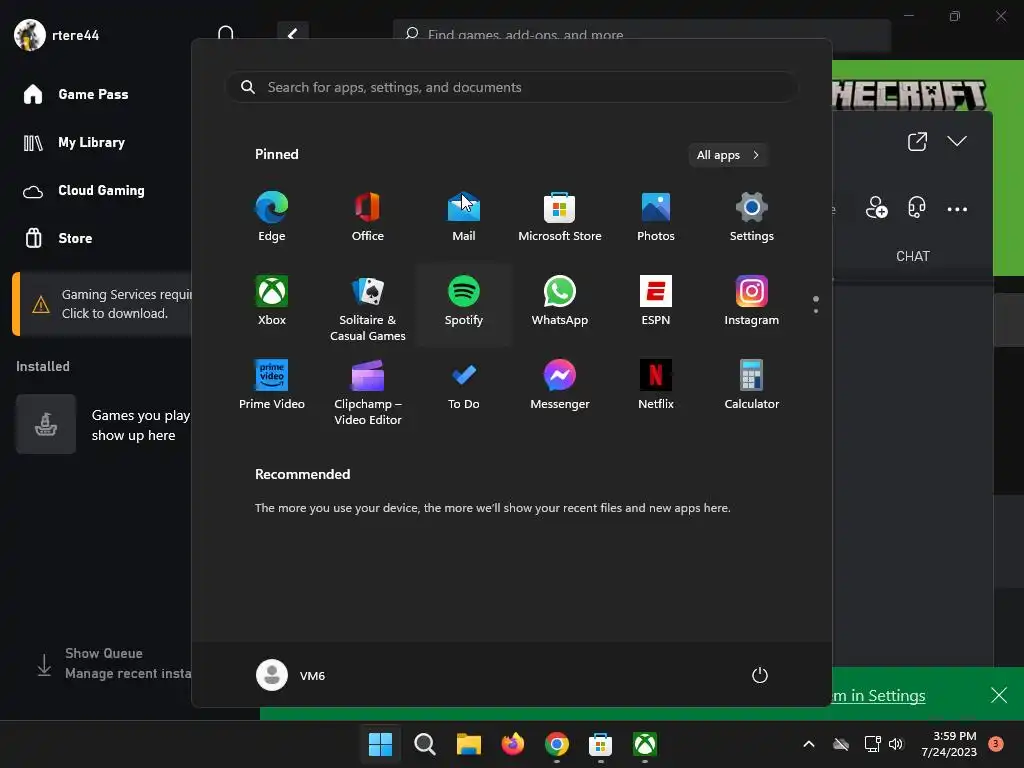The width and height of the screenshot is (1024, 768).
Task: Launch the Photos app
Action: [656, 217]
